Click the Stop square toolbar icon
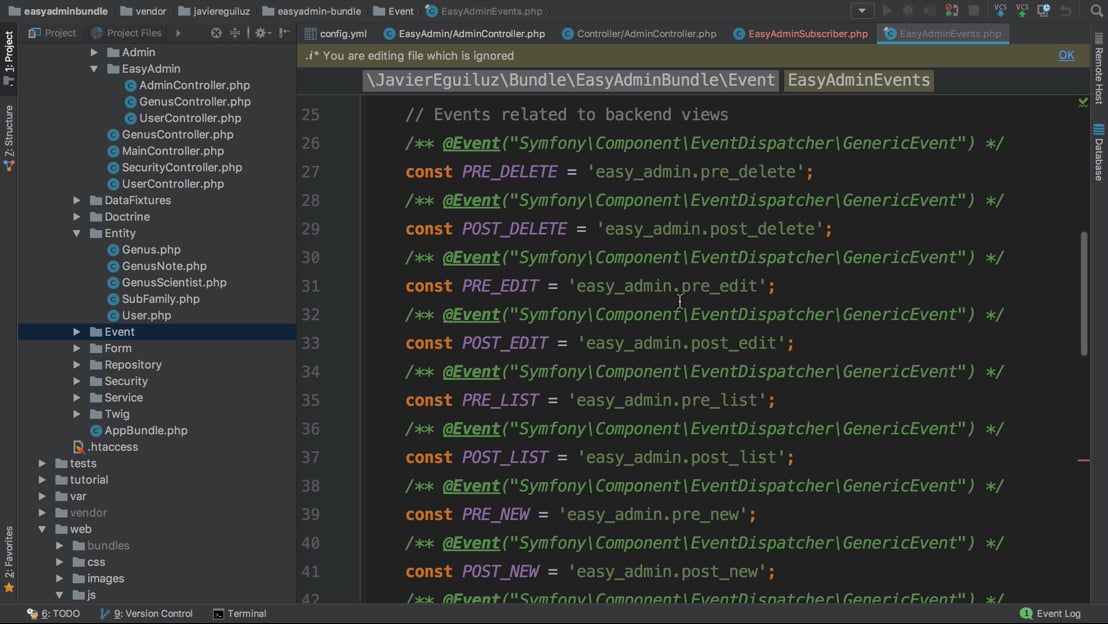The height and width of the screenshot is (624, 1108). point(974,11)
